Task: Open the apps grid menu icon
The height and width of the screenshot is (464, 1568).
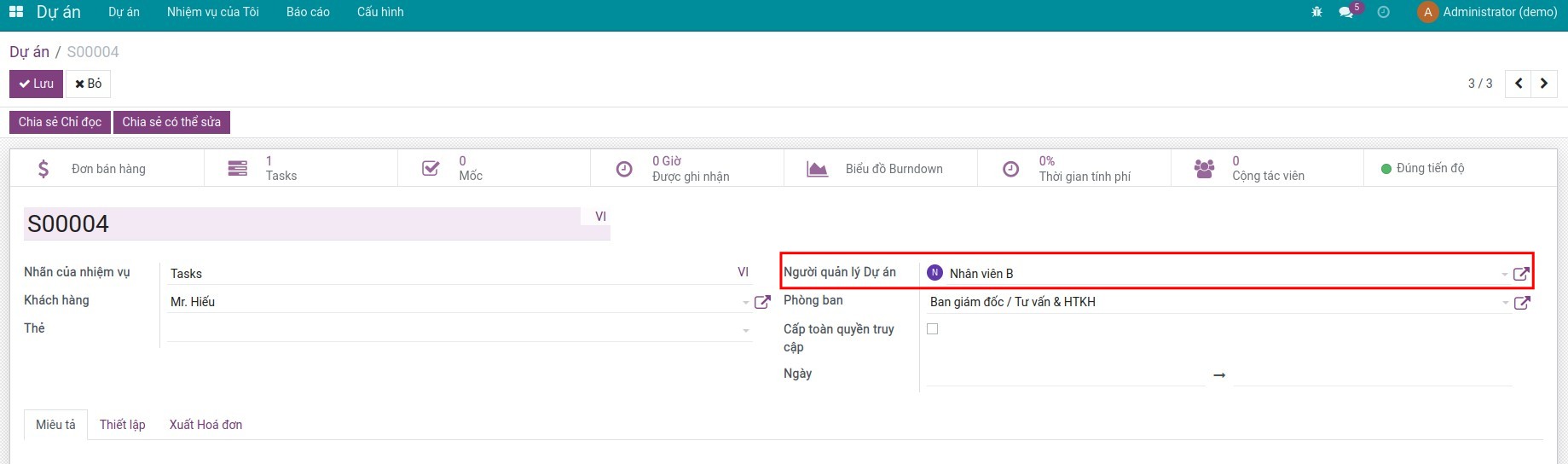Action: pyautogui.click(x=16, y=12)
